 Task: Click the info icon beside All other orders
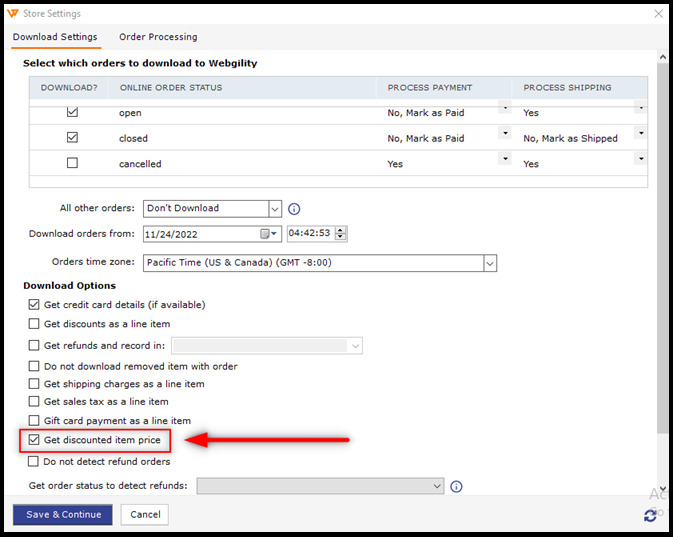pyautogui.click(x=294, y=209)
